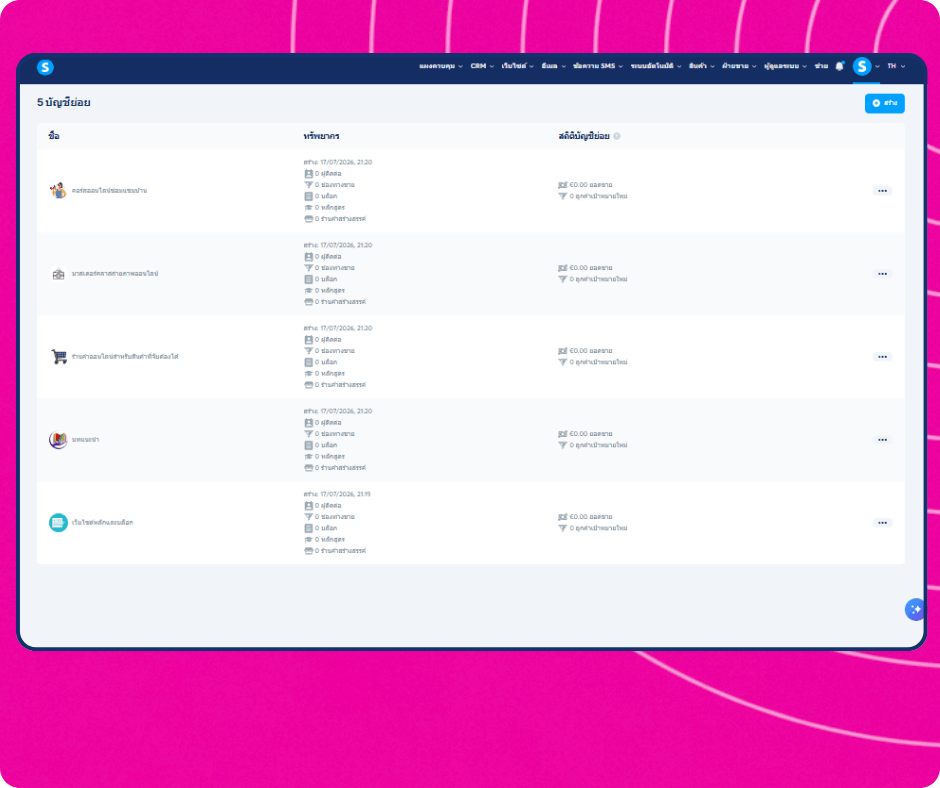Open three-dots menu for the teal avatar row
The width and height of the screenshot is (940, 788).
(882, 522)
